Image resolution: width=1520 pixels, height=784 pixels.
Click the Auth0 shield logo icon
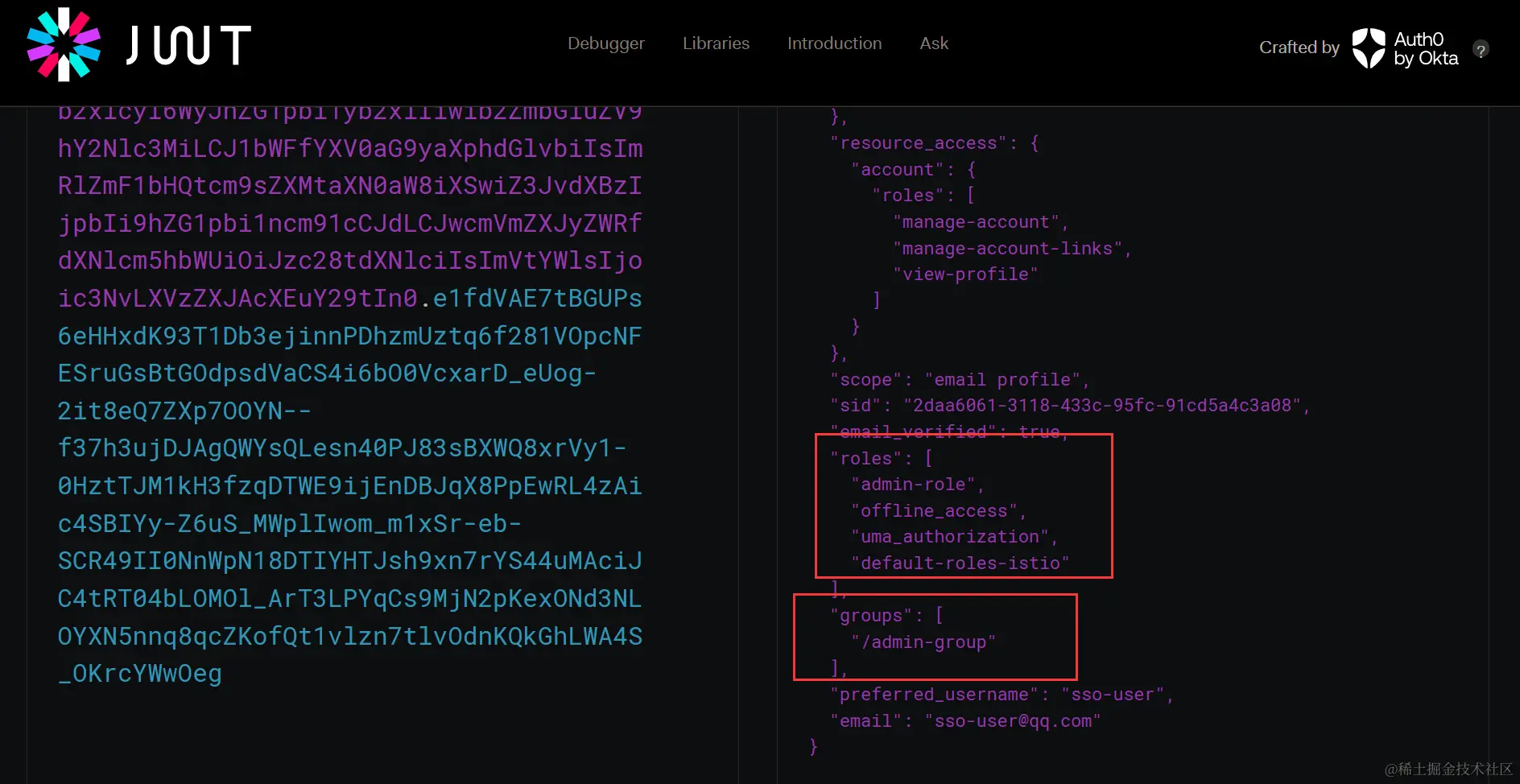1369,48
